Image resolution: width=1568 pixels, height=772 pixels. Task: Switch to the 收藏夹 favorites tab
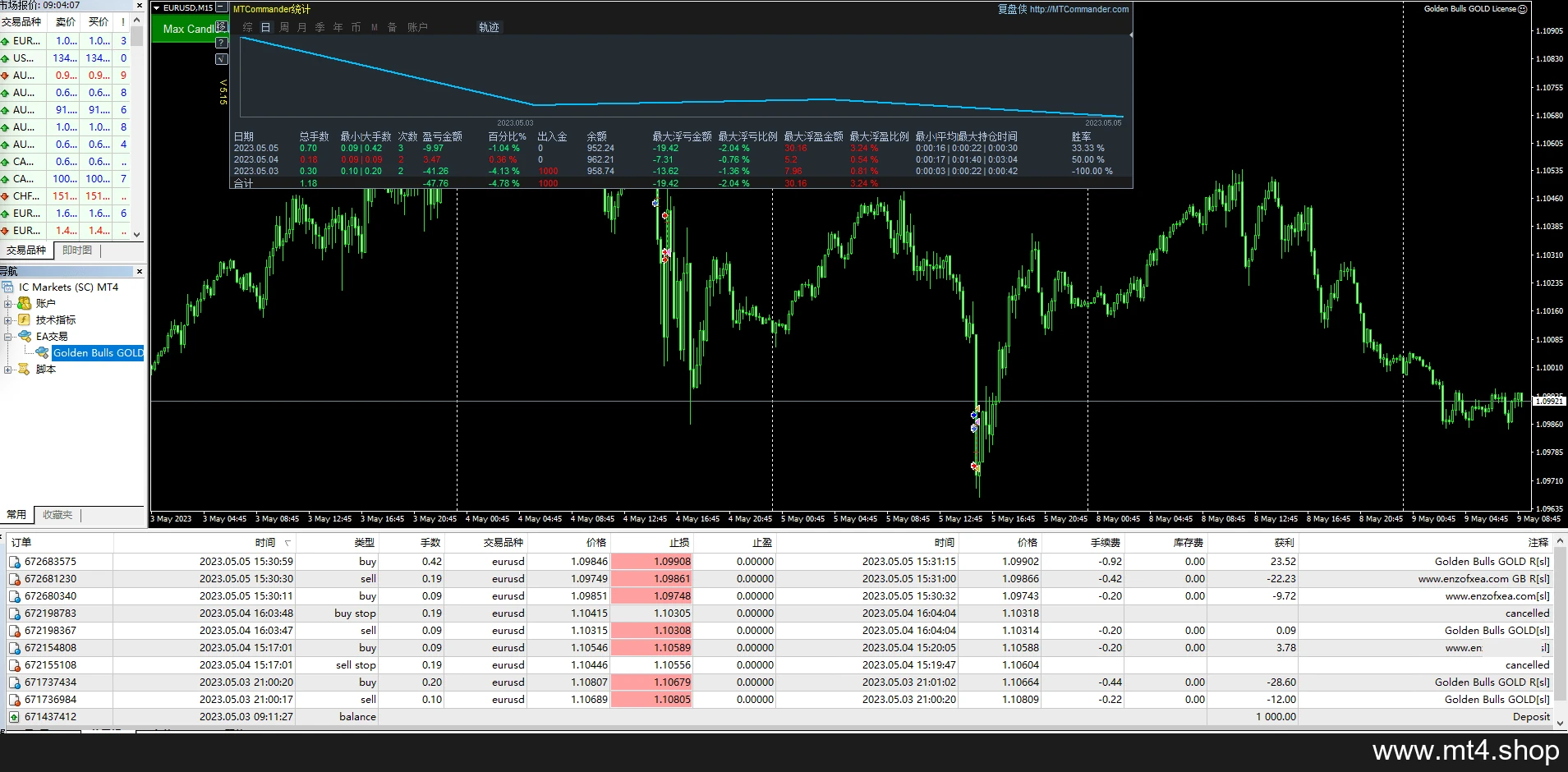point(57,515)
